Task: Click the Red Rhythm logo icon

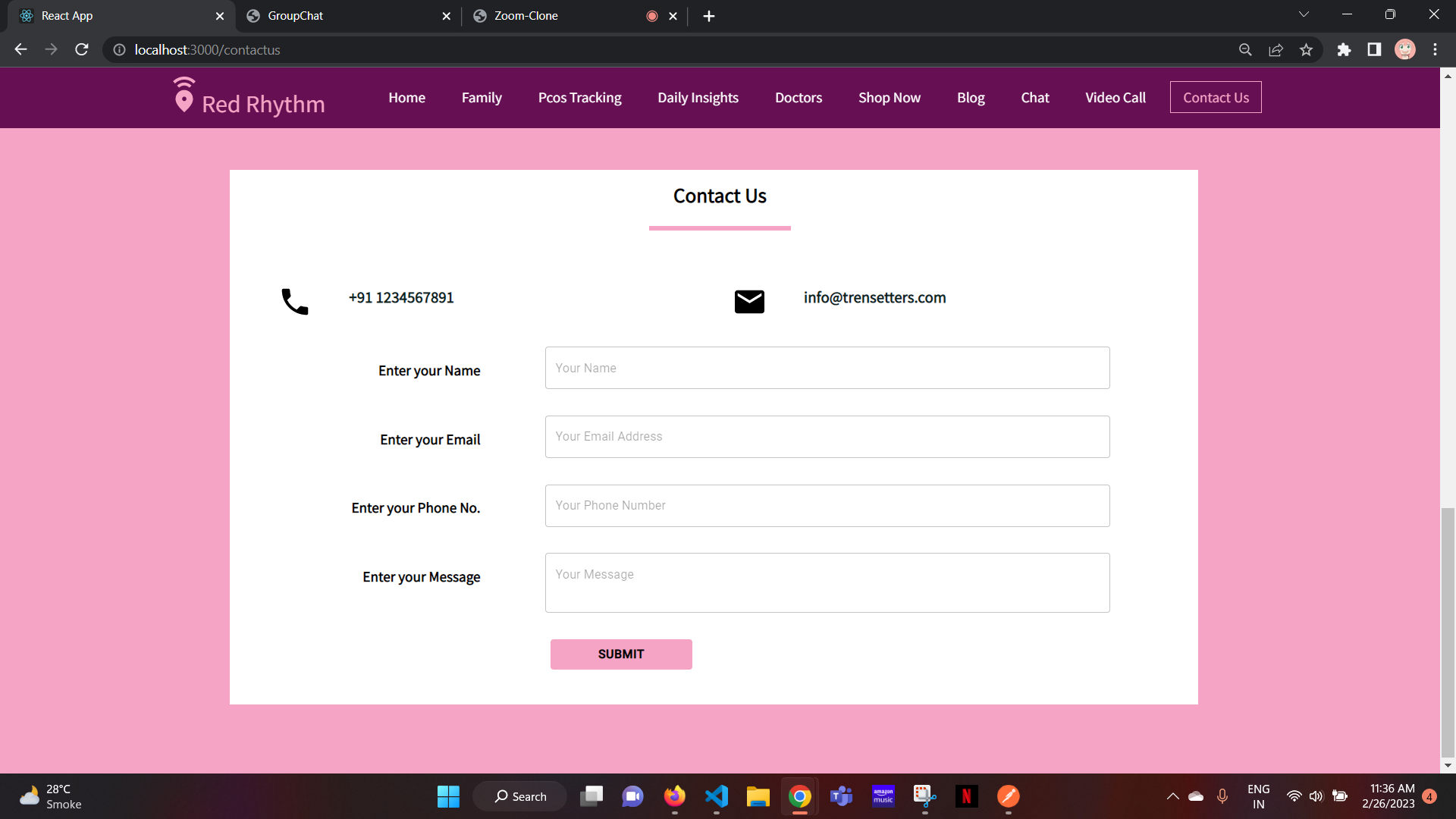Action: pos(184,96)
